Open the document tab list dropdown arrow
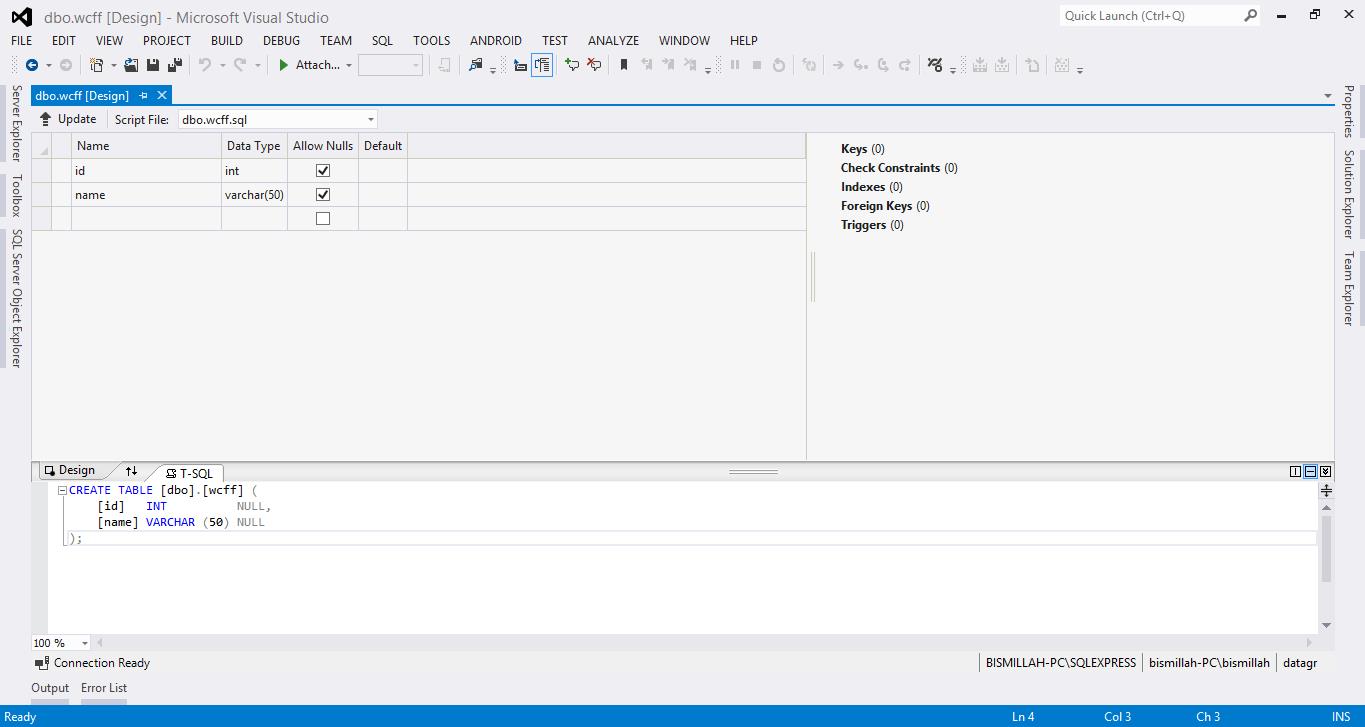This screenshot has width=1365, height=727. coord(1327,96)
